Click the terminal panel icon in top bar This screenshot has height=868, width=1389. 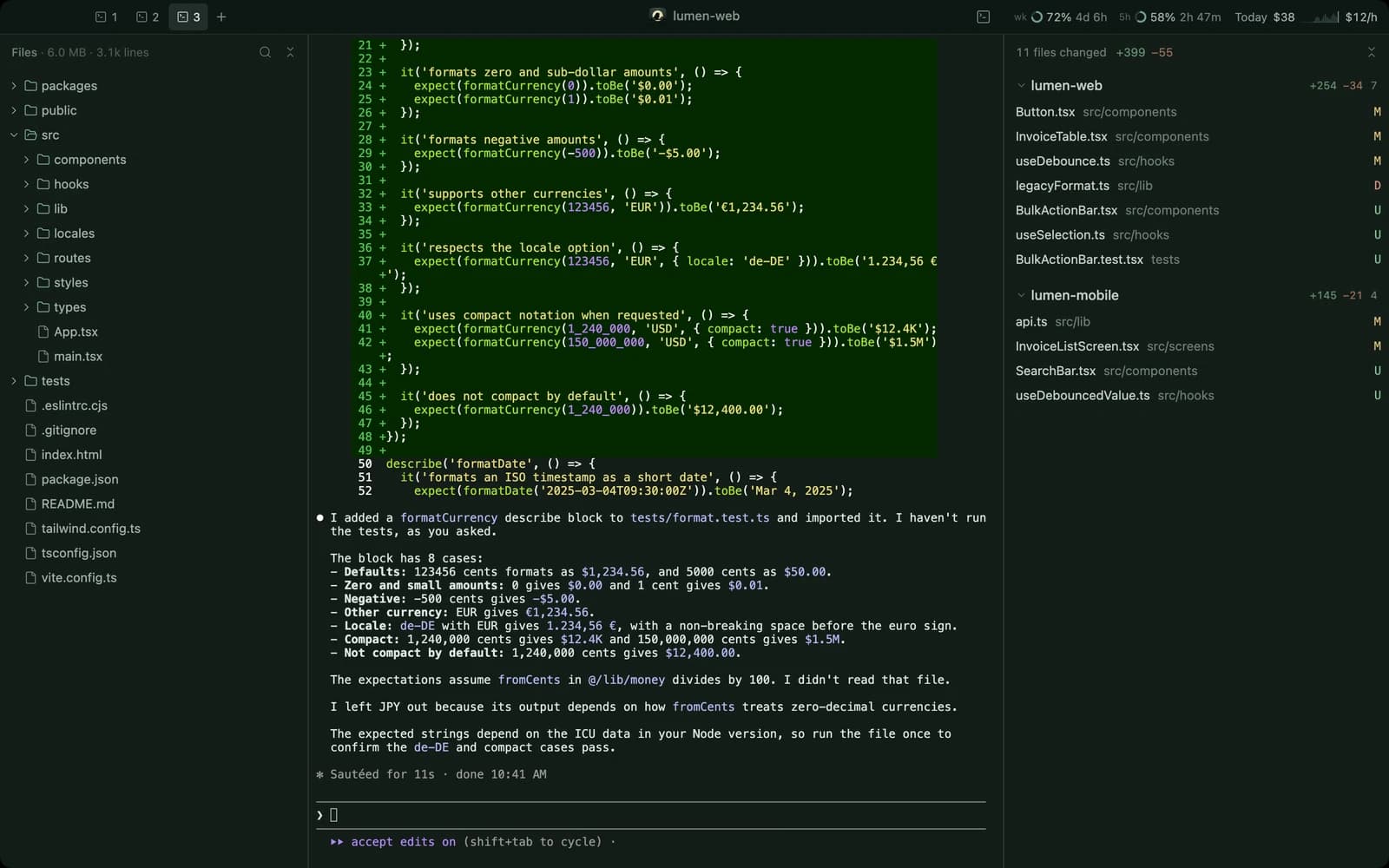[x=983, y=16]
